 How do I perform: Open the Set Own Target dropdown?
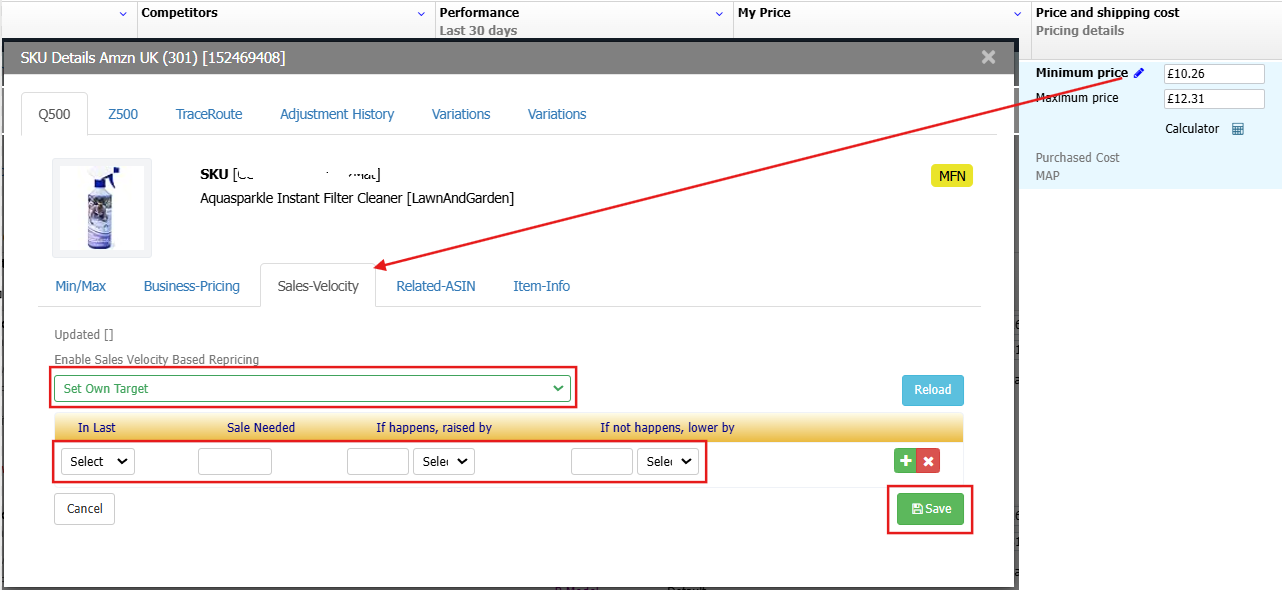[x=312, y=389]
